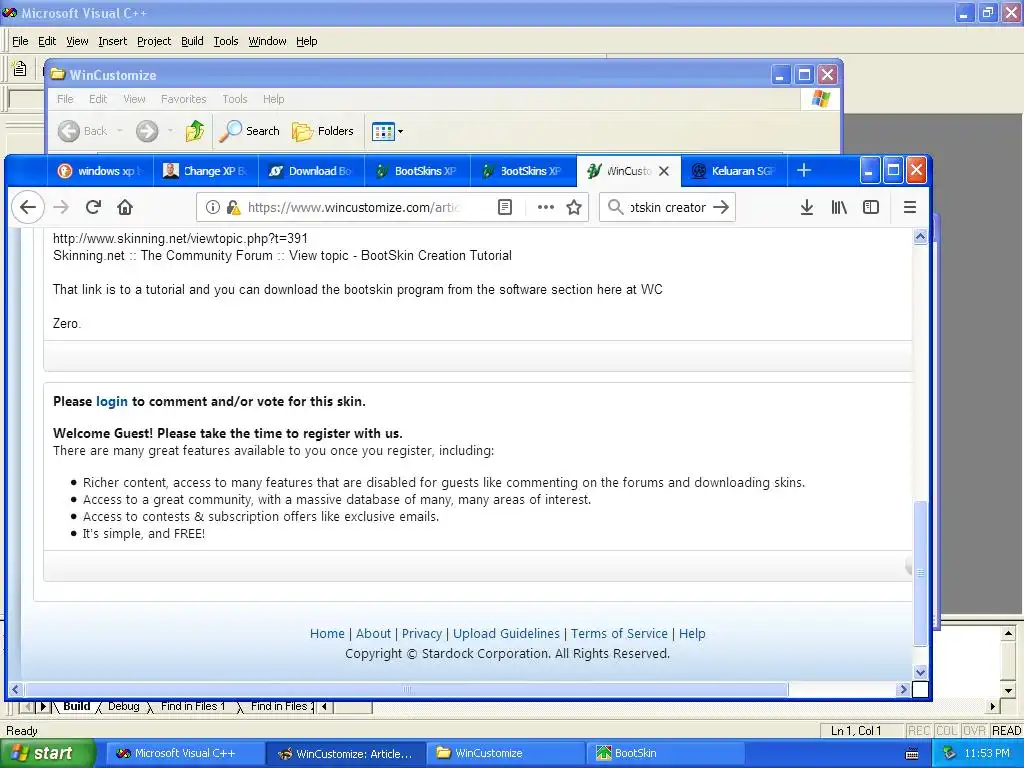Click scroll-down arrow of web page
Image resolution: width=1024 pixels, height=768 pixels.
coord(920,672)
